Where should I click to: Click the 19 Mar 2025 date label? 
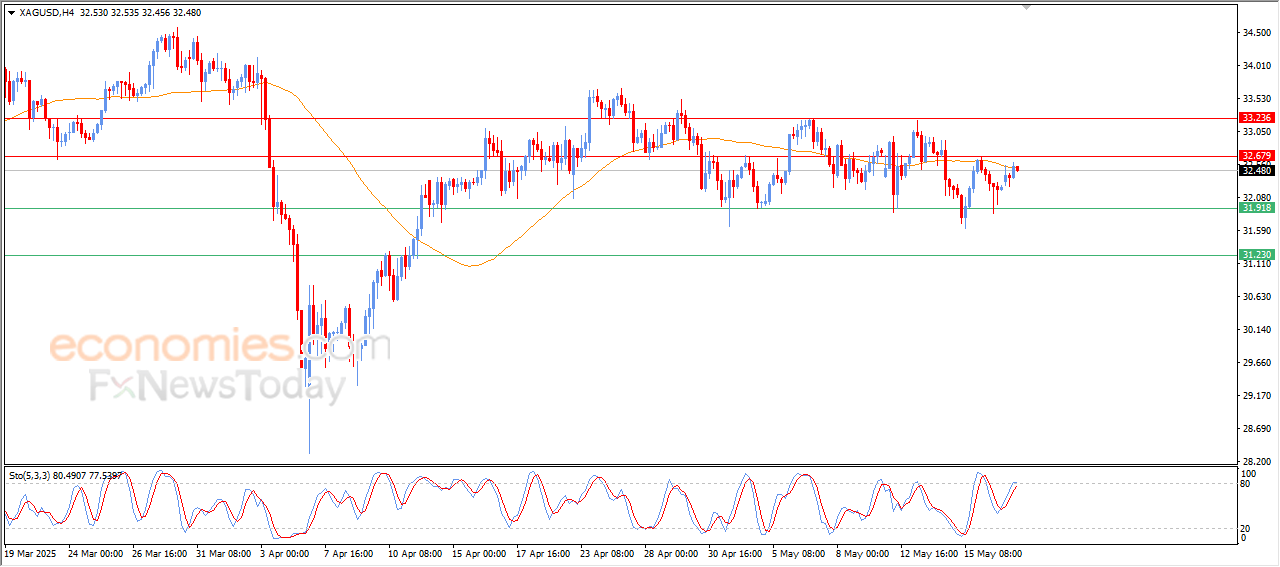(28, 553)
